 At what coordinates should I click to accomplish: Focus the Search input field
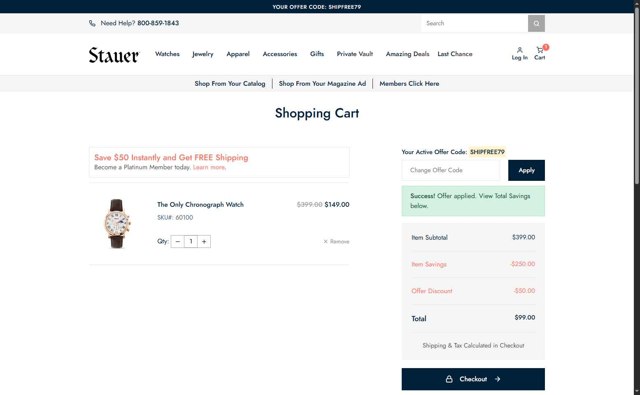(x=474, y=23)
